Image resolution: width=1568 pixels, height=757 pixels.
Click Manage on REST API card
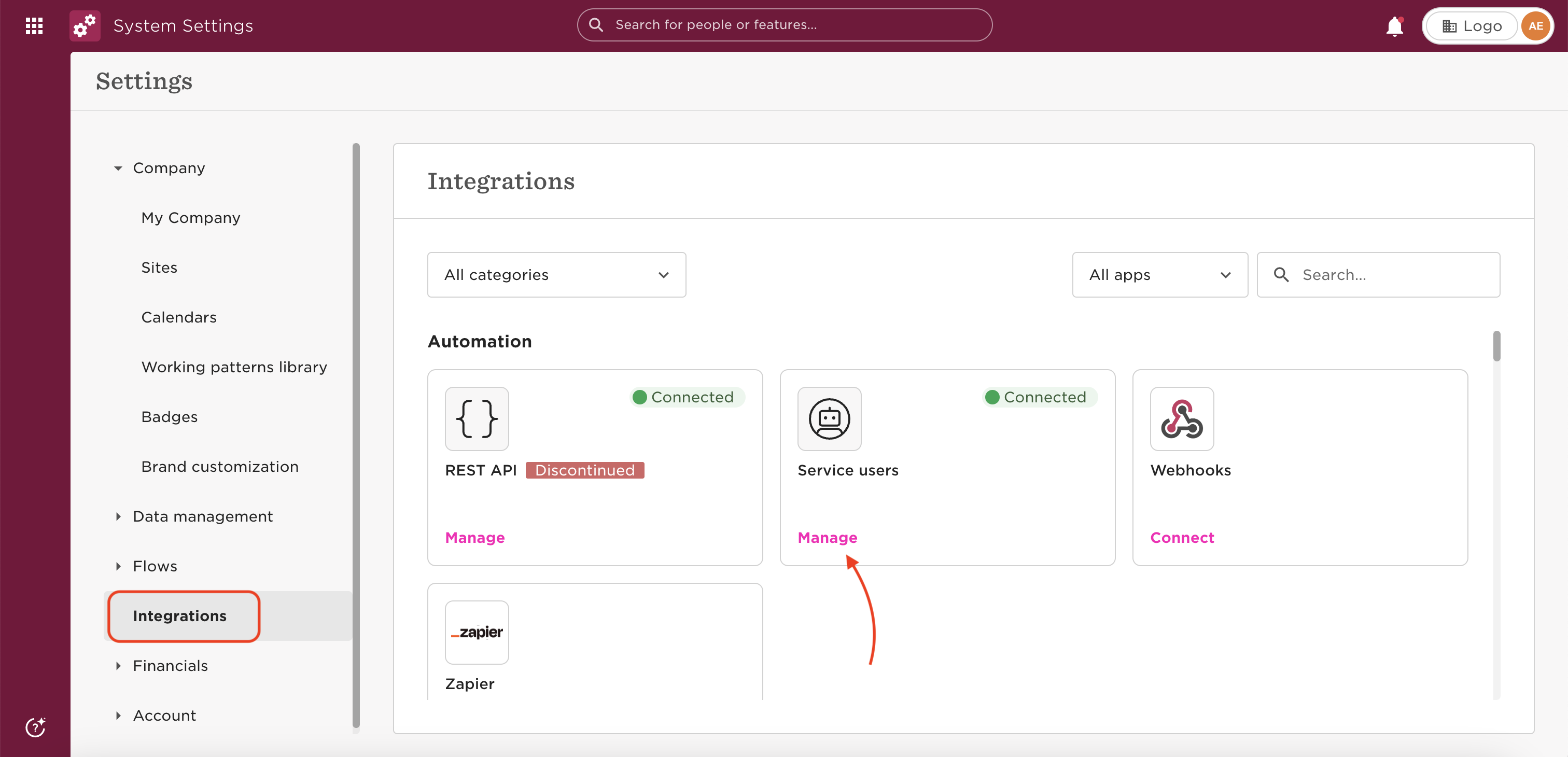coord(475,537)
